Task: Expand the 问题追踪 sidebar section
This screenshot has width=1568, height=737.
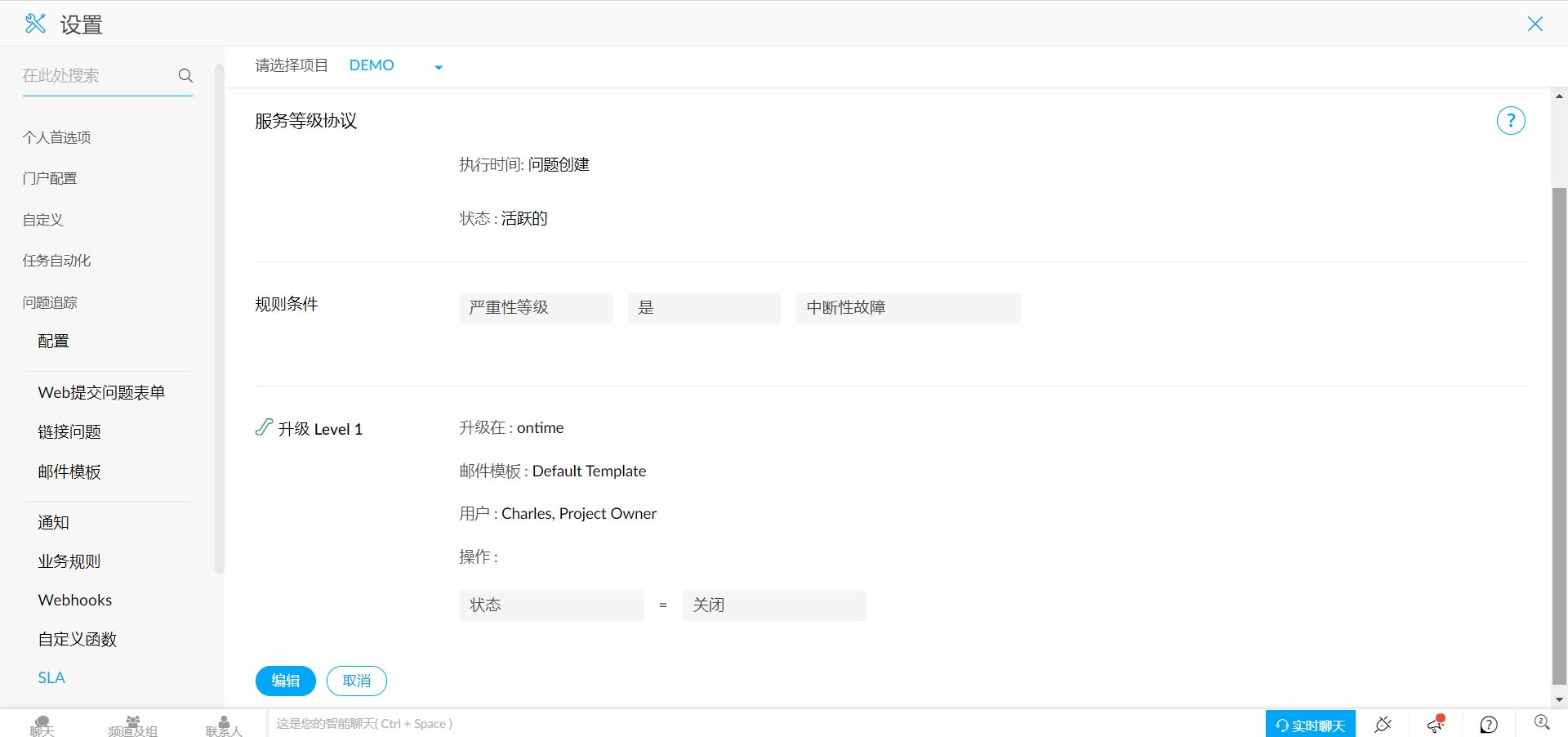Action: (x=50, y=302)
